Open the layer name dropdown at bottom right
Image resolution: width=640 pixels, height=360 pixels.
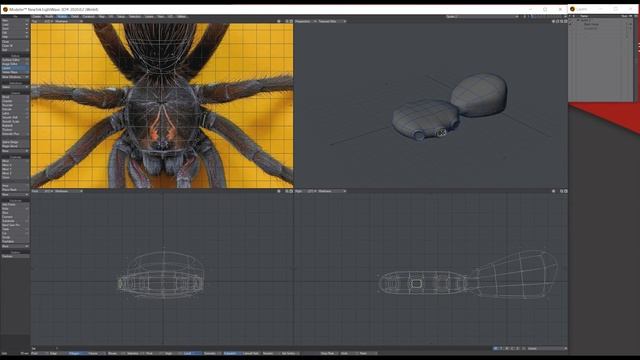coord(547,349)
